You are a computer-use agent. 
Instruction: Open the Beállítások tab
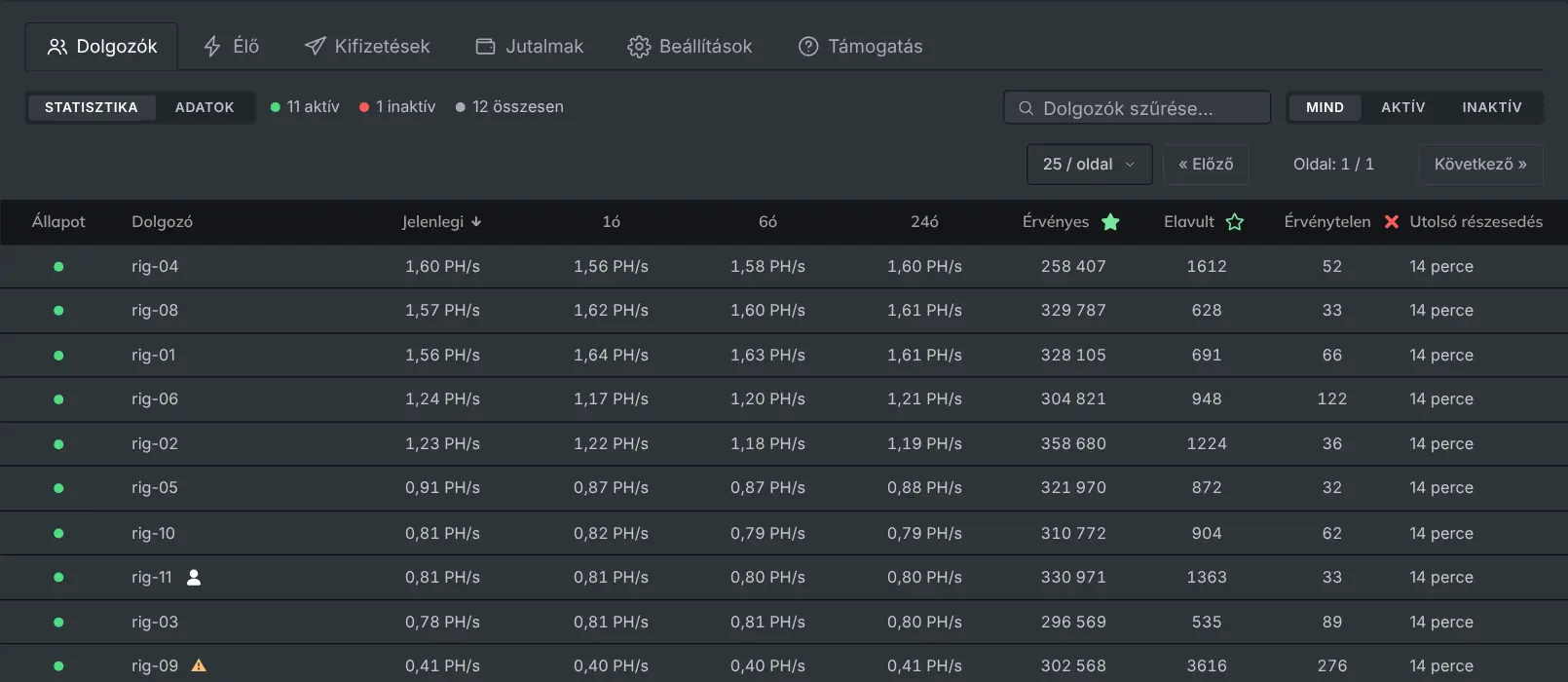[x=690, y=47]
